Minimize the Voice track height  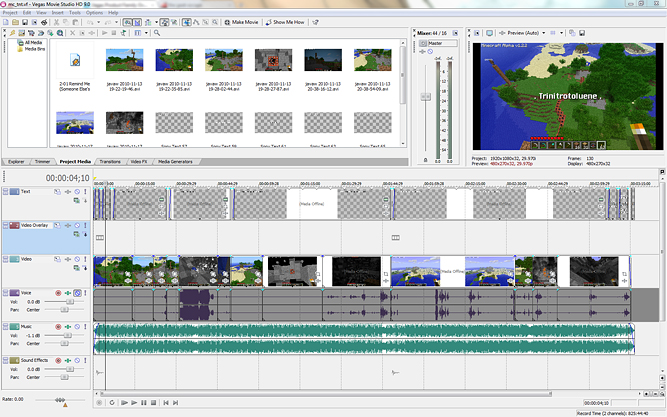click(x=6, y=291)
